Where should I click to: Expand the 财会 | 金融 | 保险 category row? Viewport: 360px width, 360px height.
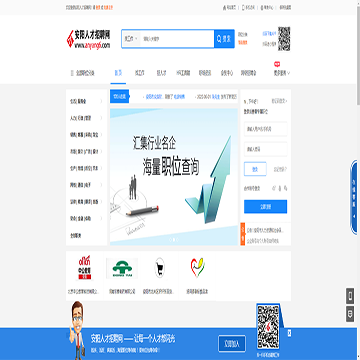[x=87, y=218]
